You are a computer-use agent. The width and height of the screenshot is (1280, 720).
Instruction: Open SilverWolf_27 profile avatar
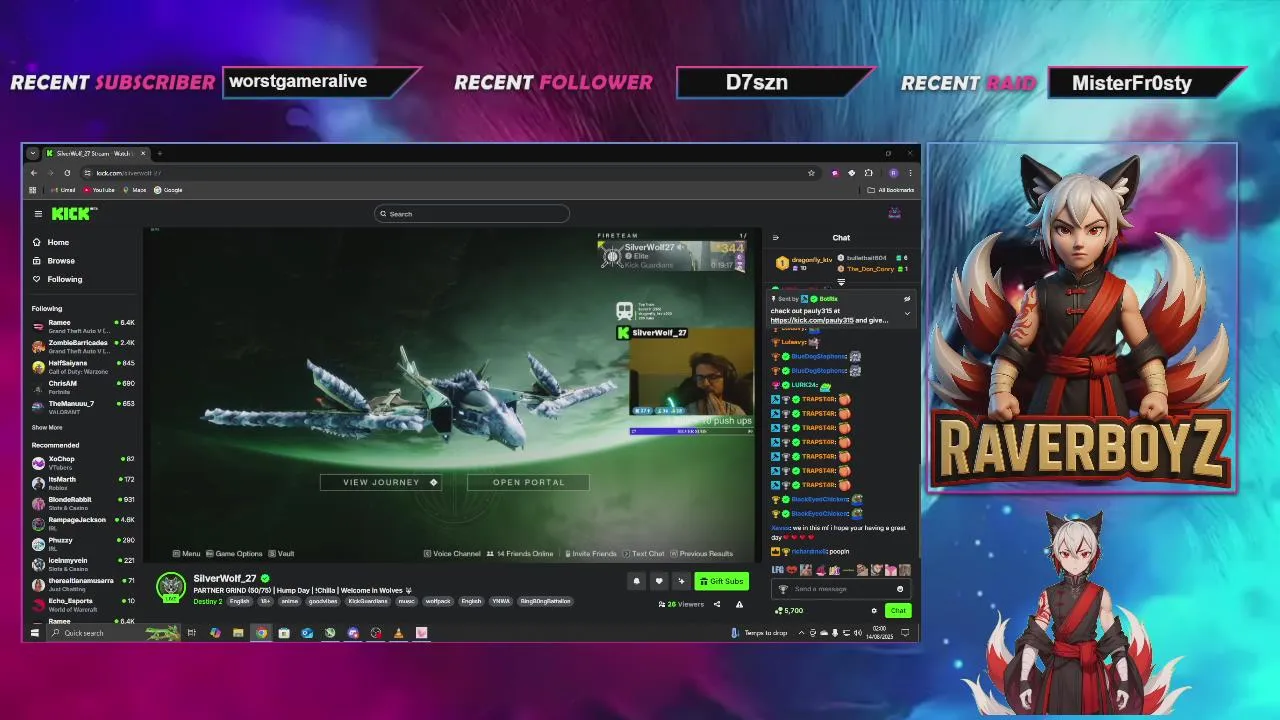click(171, 587)
